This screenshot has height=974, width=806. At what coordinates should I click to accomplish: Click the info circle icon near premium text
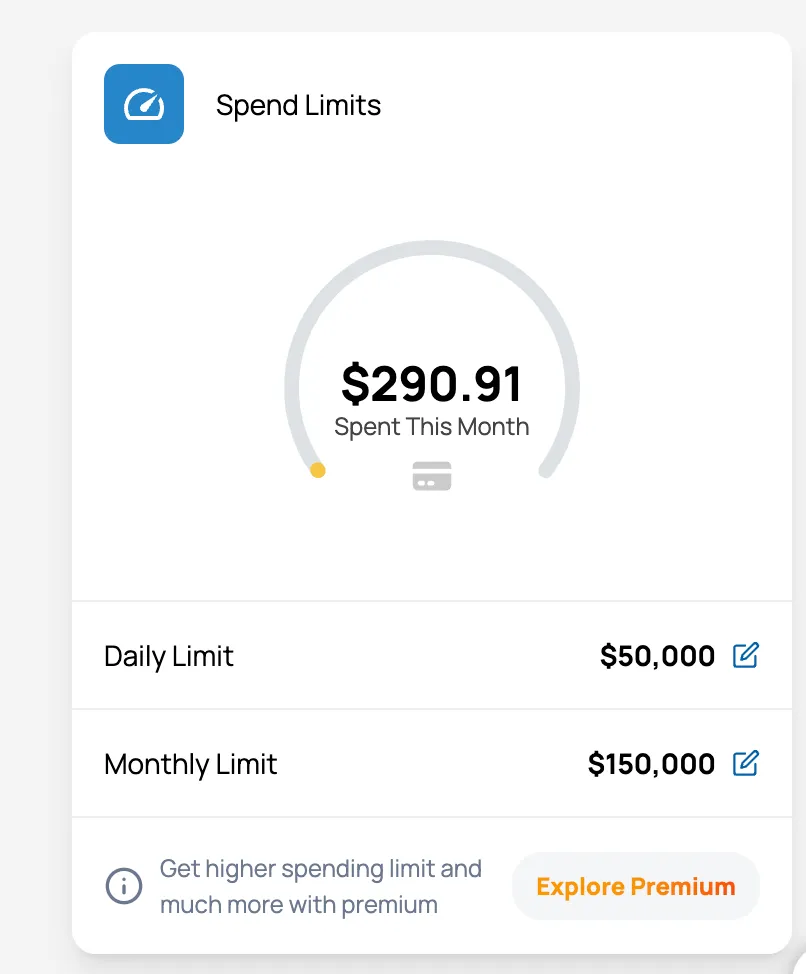pyautogui.click(x=123, y=886)
